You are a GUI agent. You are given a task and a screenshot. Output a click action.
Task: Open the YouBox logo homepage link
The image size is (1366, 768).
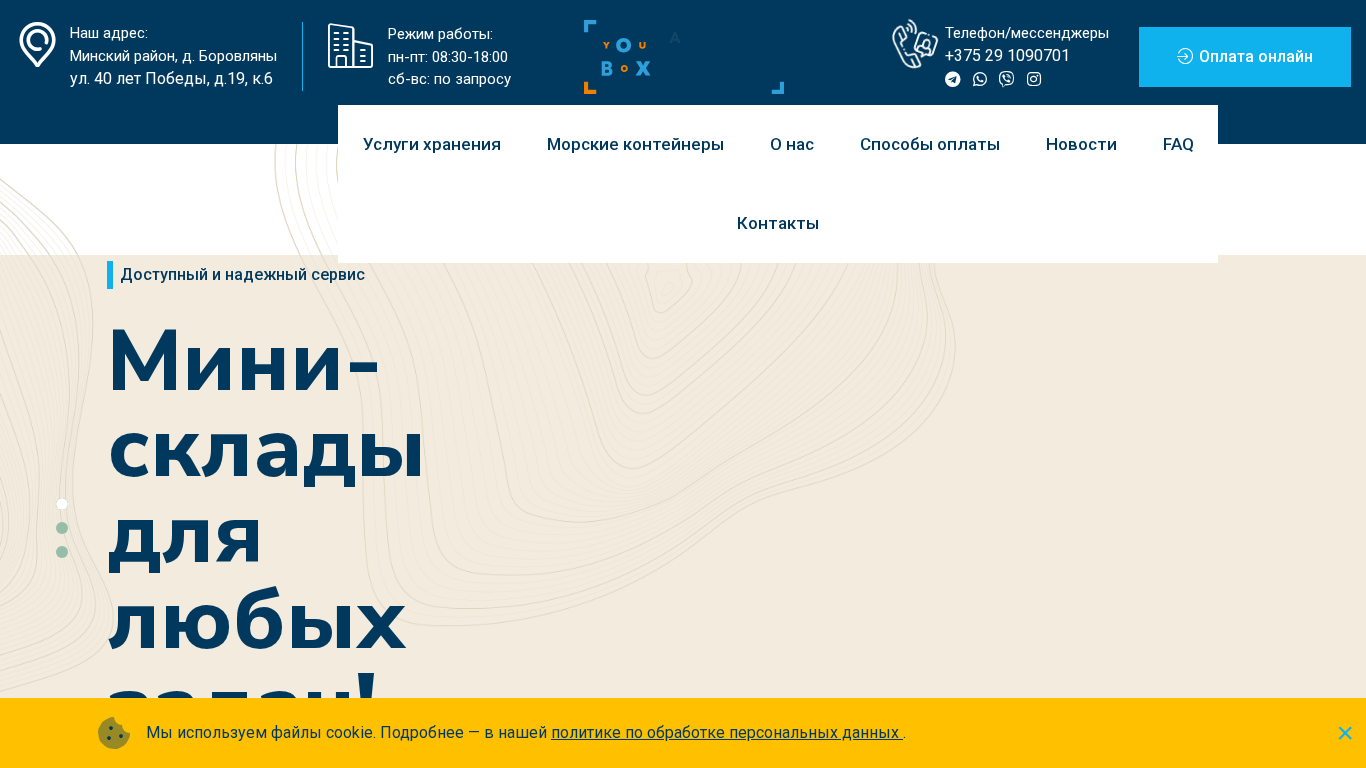[x=683, y=57]
